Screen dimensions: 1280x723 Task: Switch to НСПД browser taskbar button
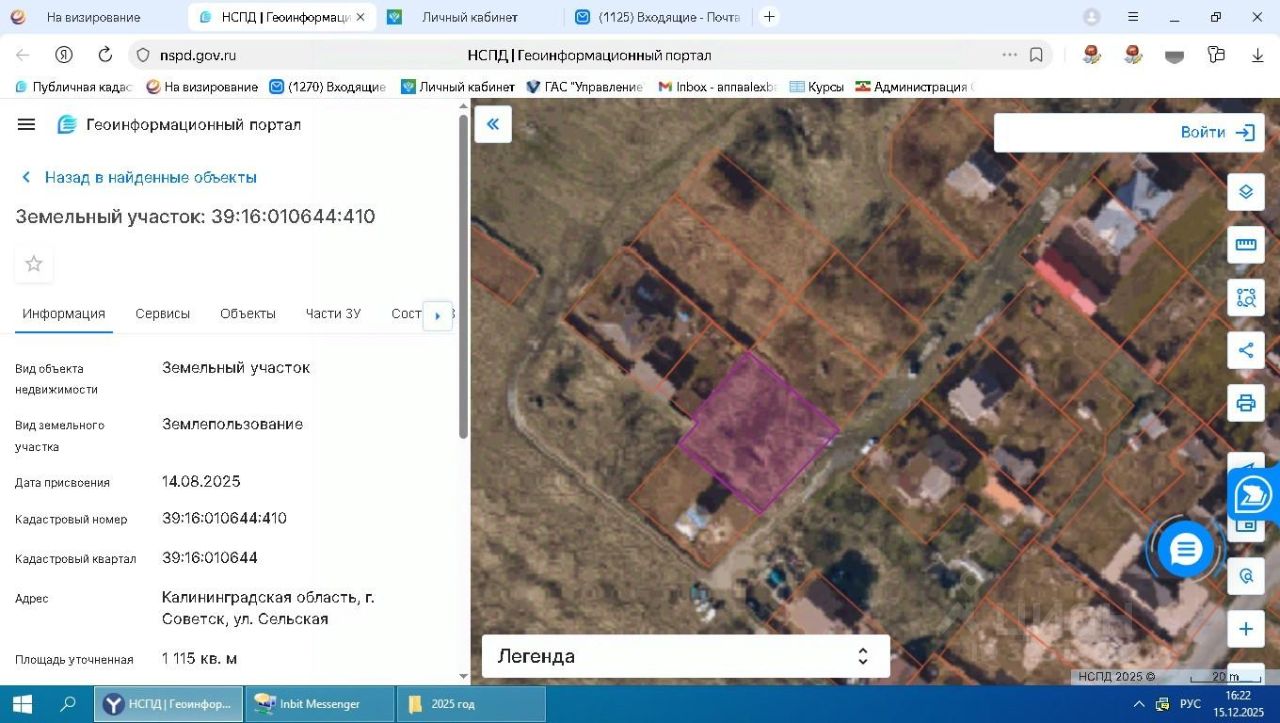169,704
